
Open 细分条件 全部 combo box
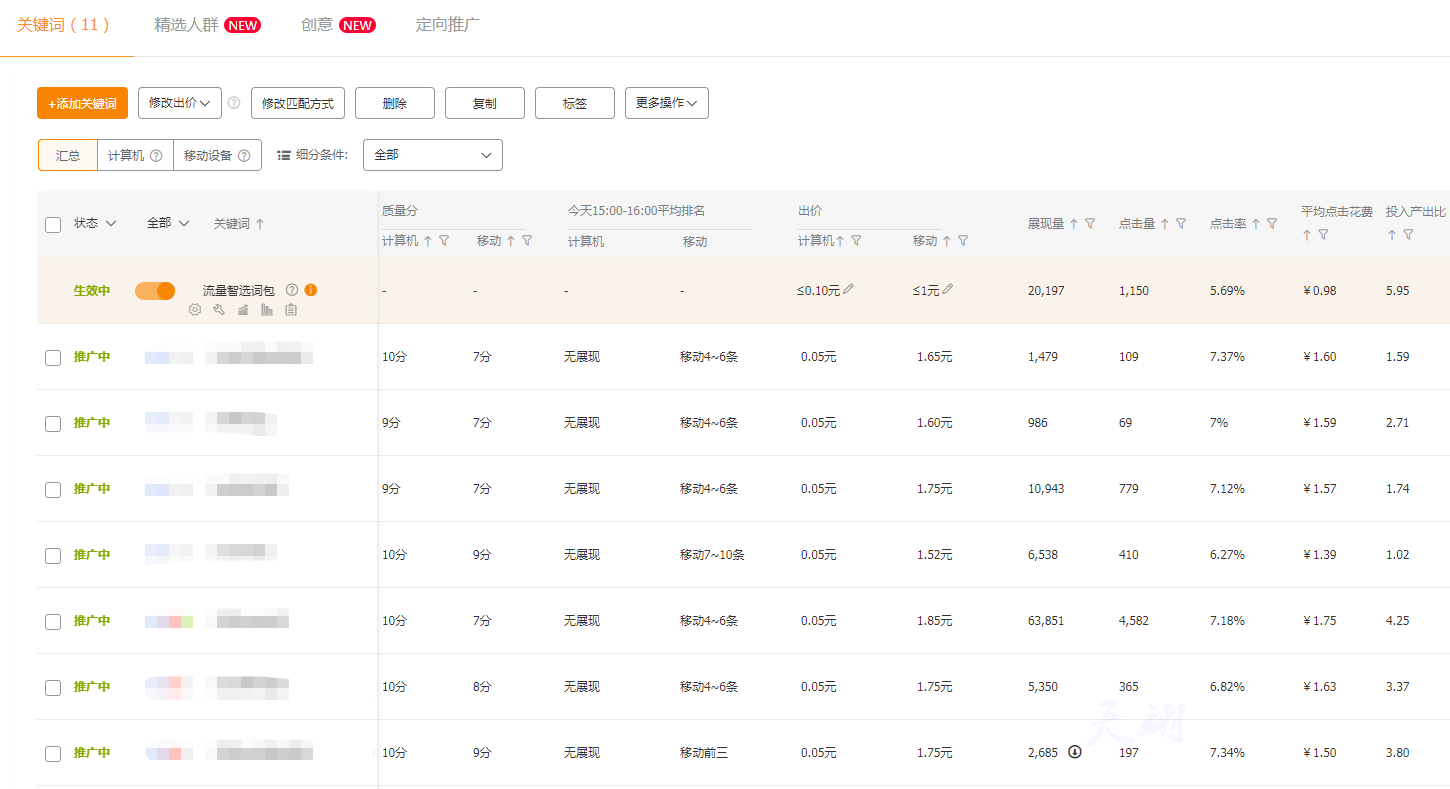pos(433,155)
